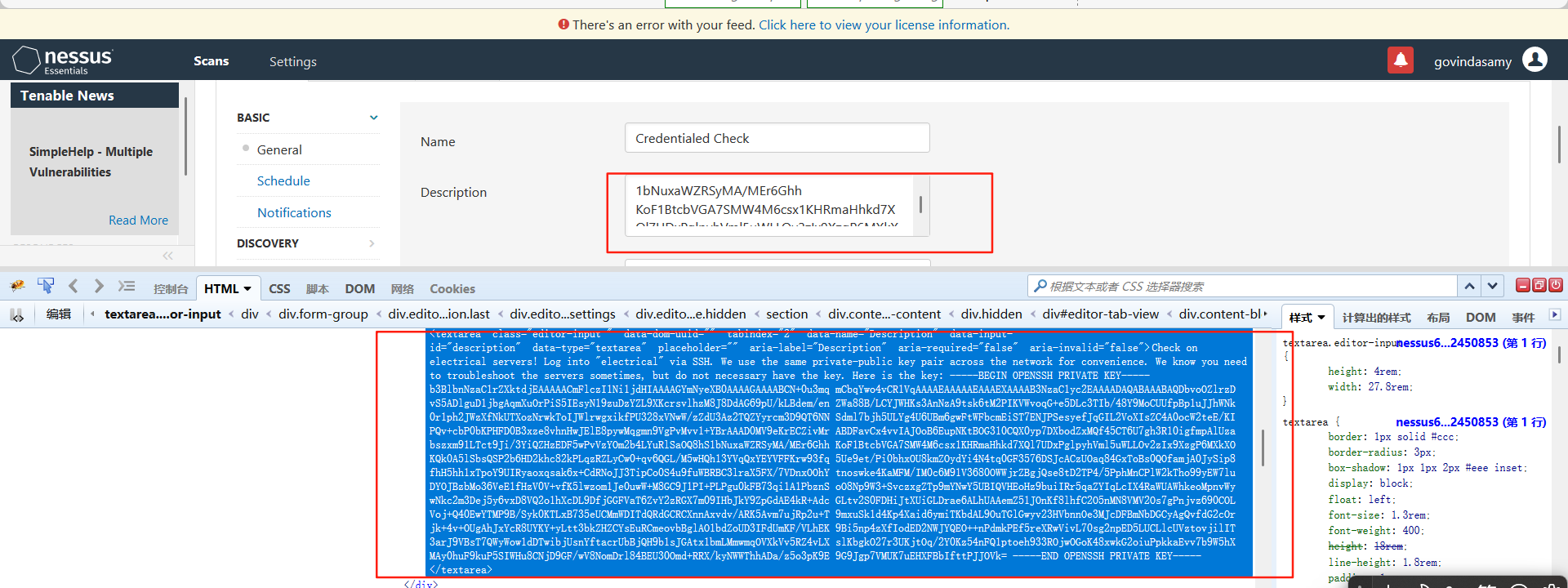Show more Firebug side panel tabs
Screen dimensions: 1568x588
[x=1554, y=315]
